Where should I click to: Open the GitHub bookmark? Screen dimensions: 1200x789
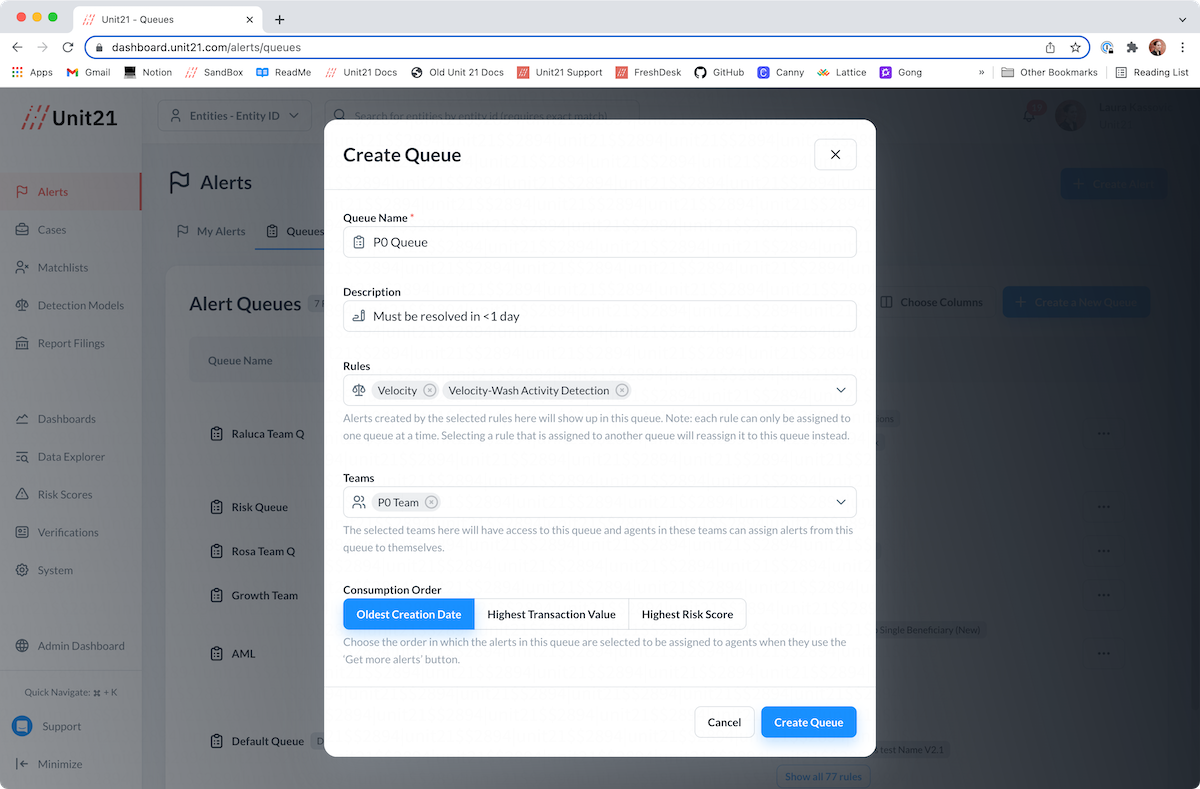[719, 72]
